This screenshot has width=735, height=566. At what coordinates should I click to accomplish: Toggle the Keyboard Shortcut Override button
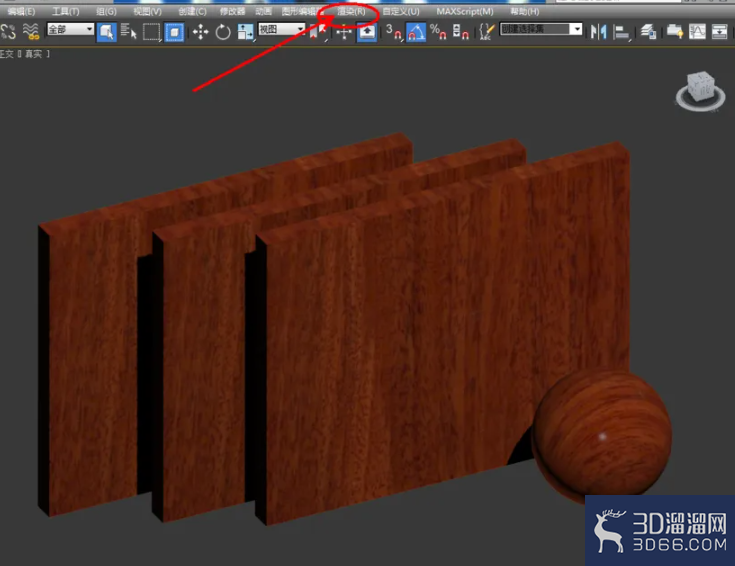pyautogui.click(x=367, y=32)
